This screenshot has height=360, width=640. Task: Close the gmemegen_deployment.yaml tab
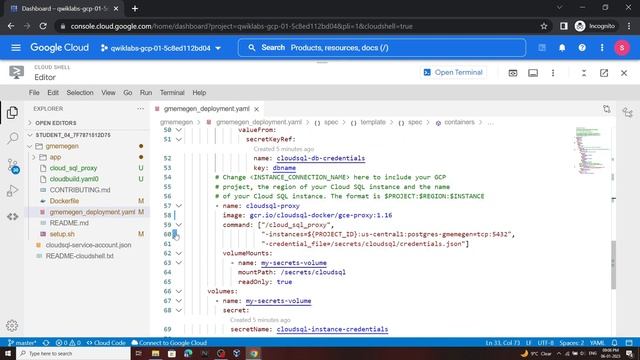point(256,109)
